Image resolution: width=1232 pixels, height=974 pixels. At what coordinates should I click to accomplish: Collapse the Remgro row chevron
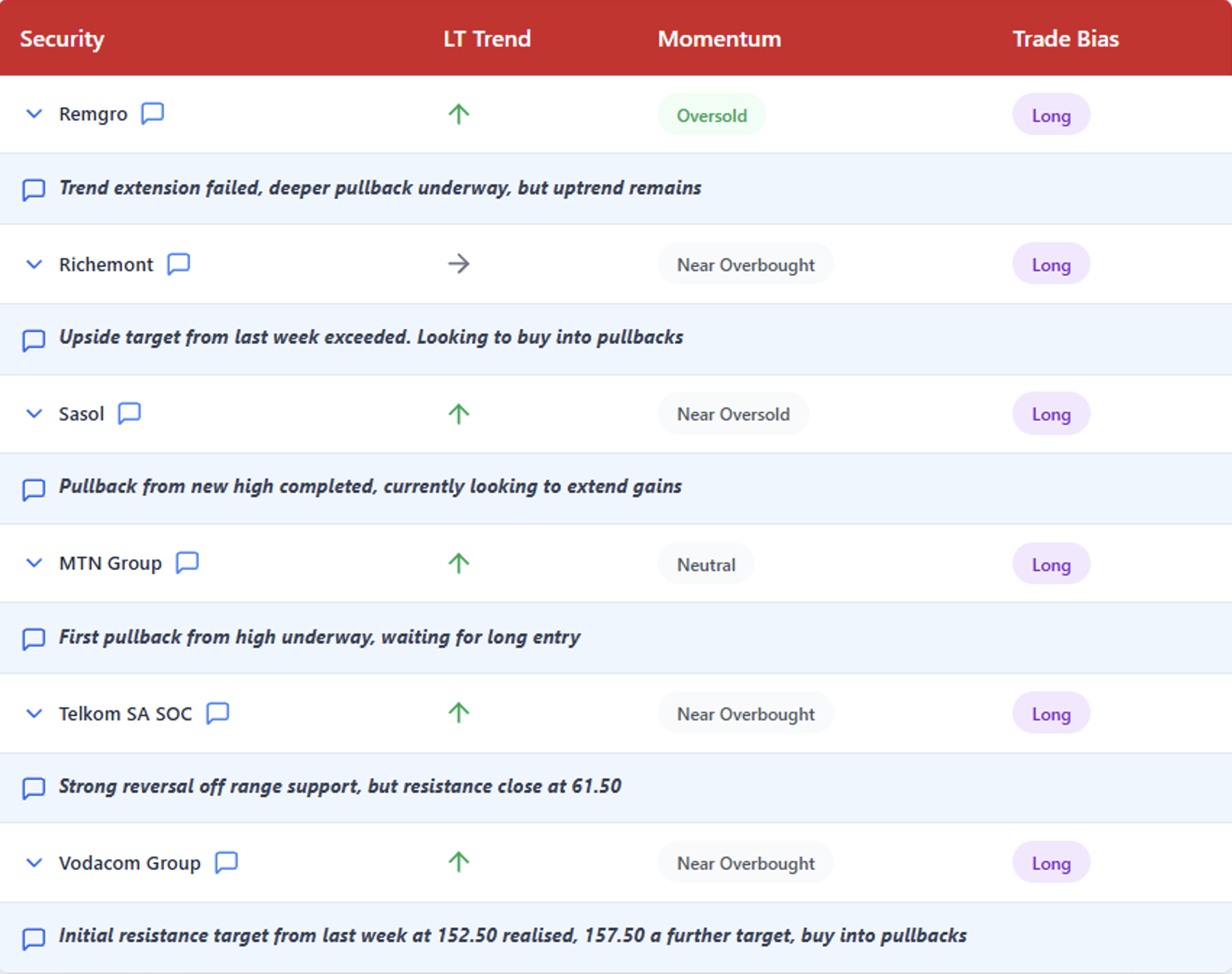(x=34, y=114)
